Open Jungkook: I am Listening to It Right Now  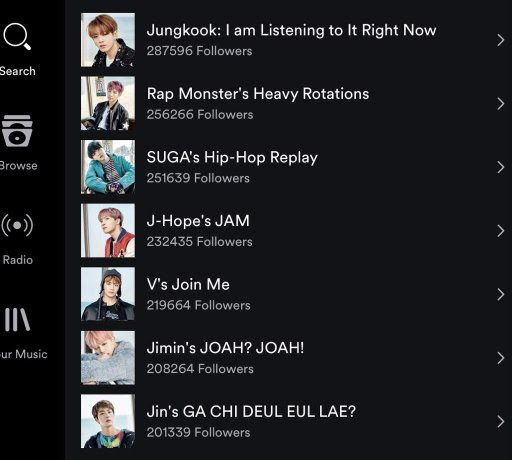click(291, 30)
